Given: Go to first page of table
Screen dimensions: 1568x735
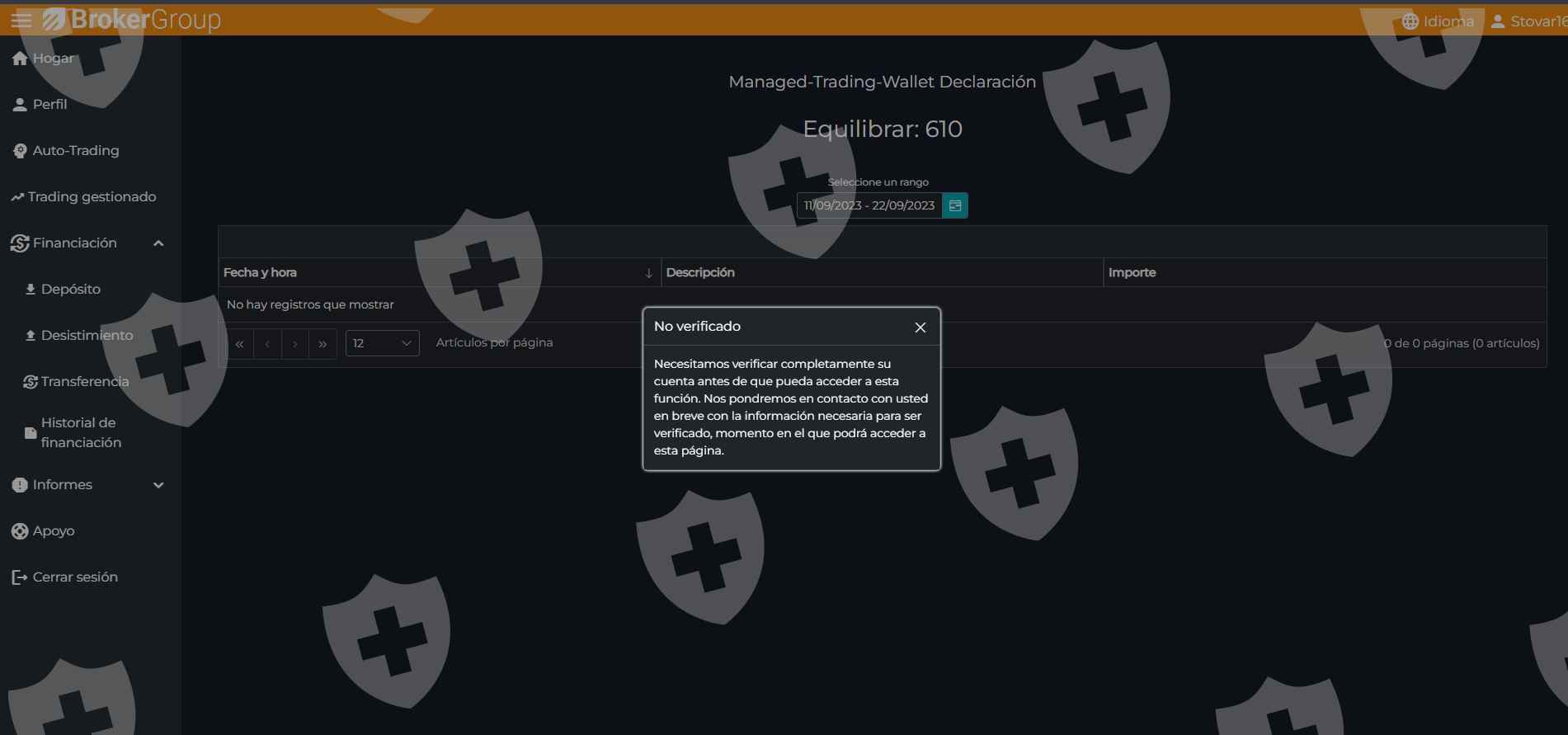Looking at the screenshot, I should (239, 344).
